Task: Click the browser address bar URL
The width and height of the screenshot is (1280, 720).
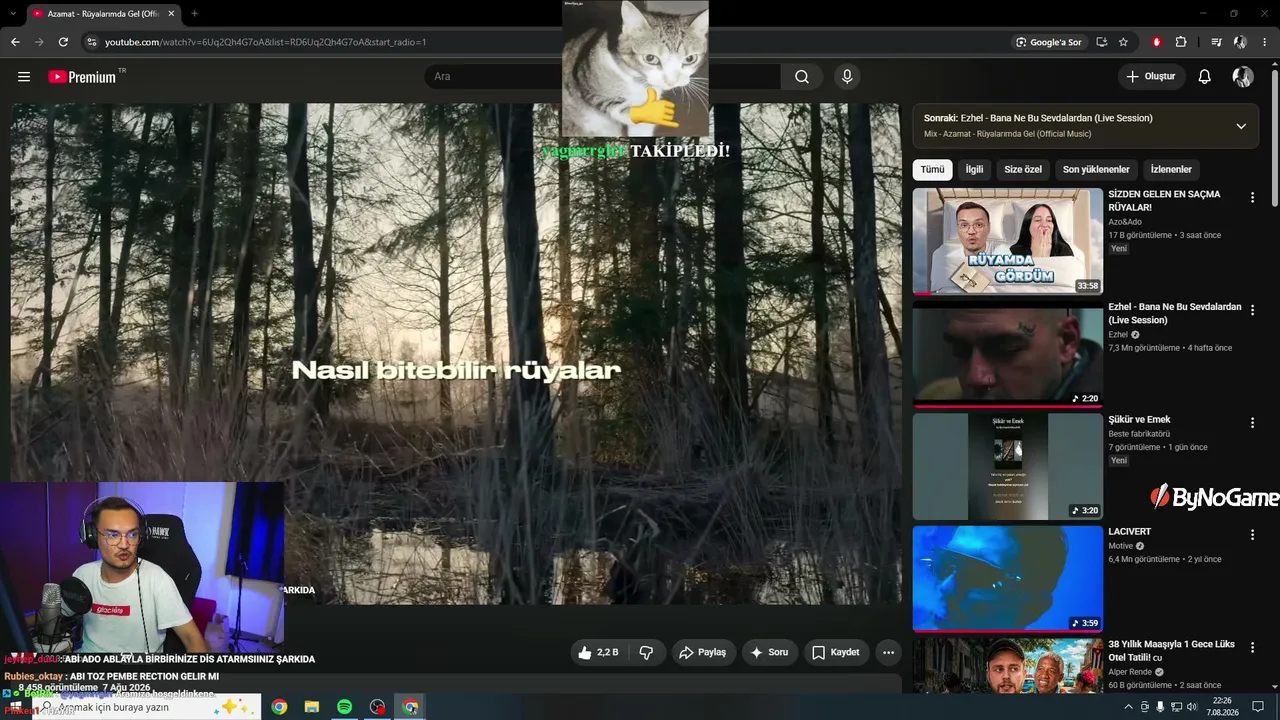Action: click(x=266, y=42)
